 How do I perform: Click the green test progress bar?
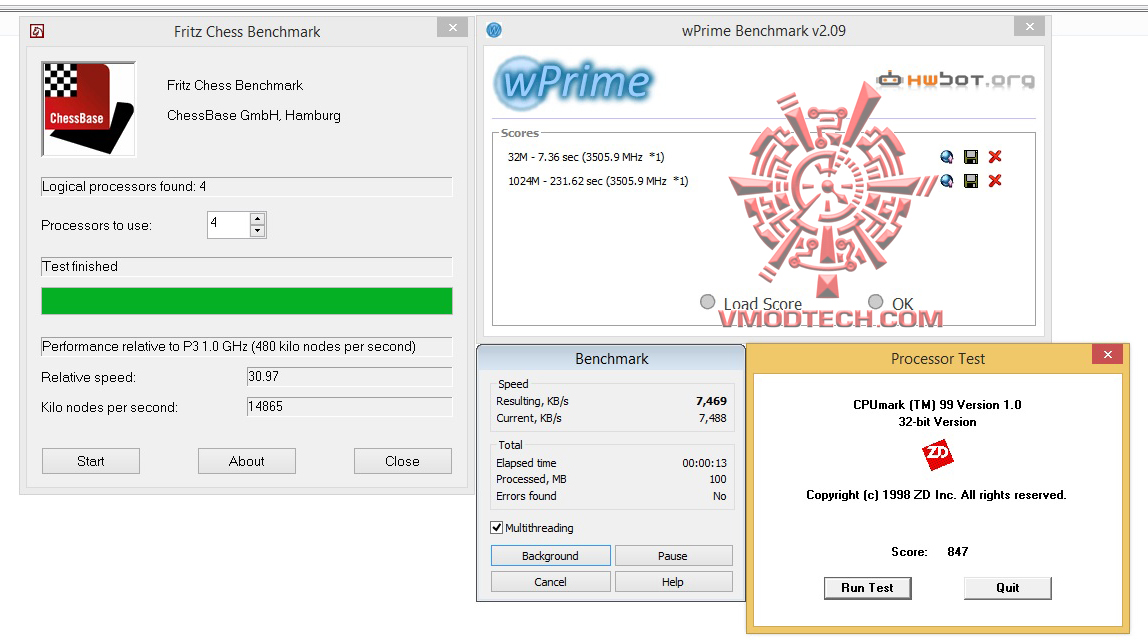pos(247,301)
